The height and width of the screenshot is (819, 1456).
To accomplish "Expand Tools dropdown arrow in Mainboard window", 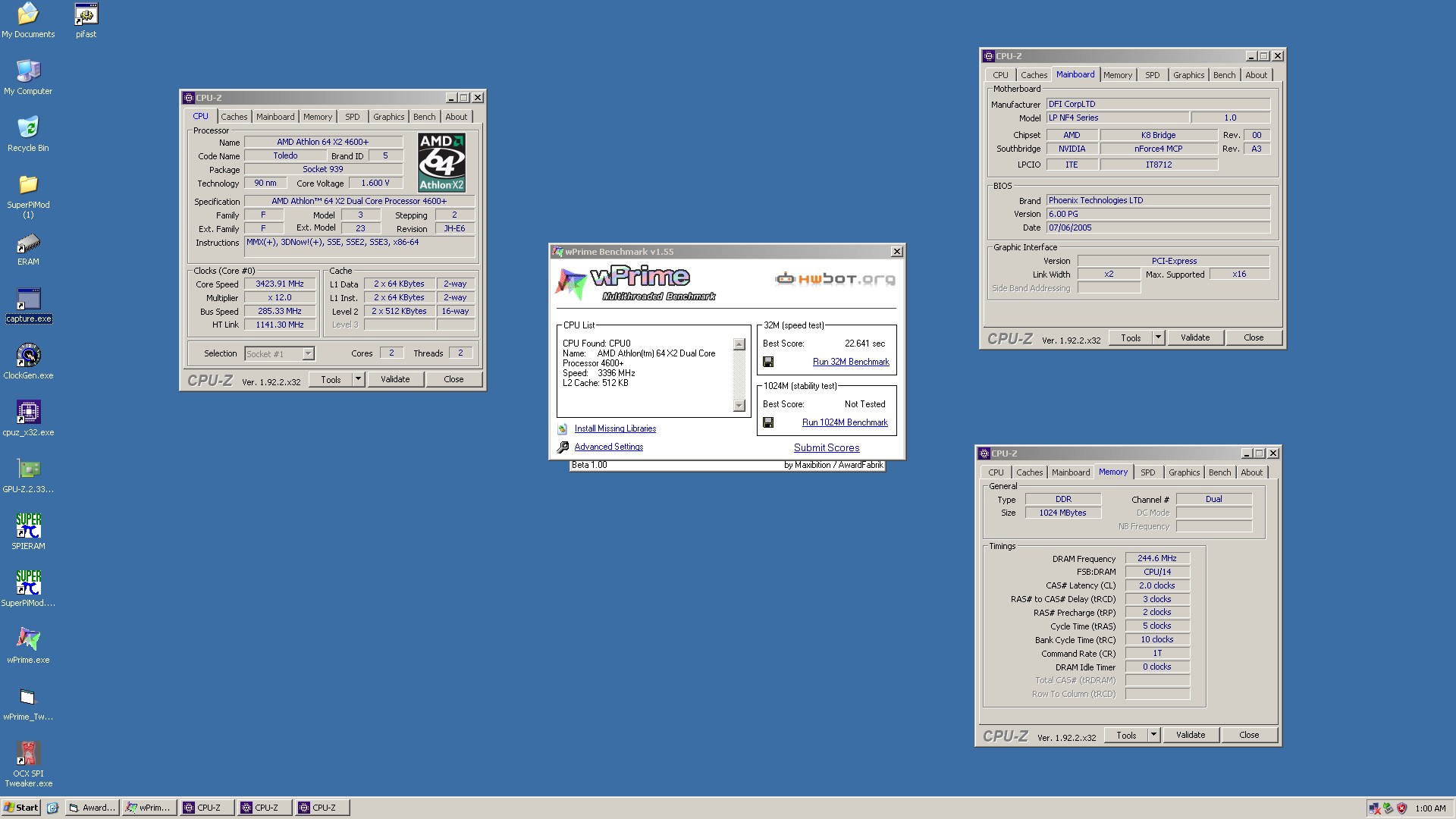I will [x=1158, y=337].
